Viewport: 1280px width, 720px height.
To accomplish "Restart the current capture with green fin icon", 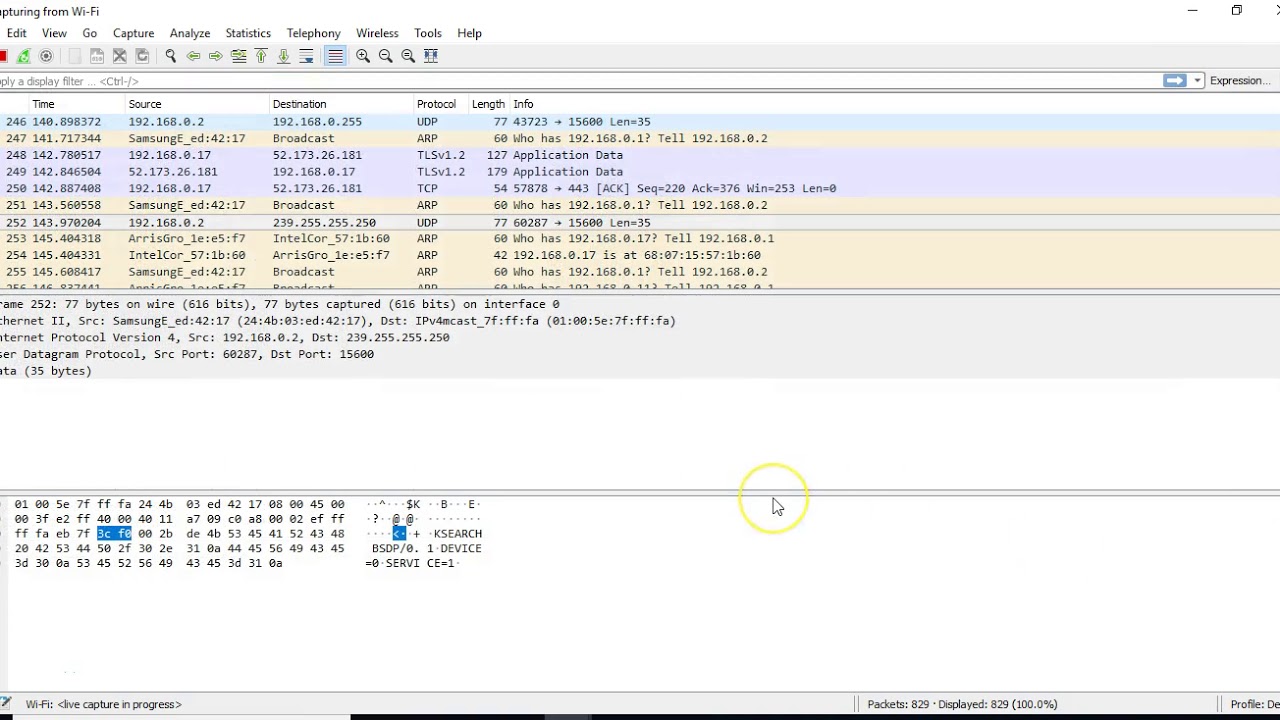I will pyautogui.click(x=24, y=56).
